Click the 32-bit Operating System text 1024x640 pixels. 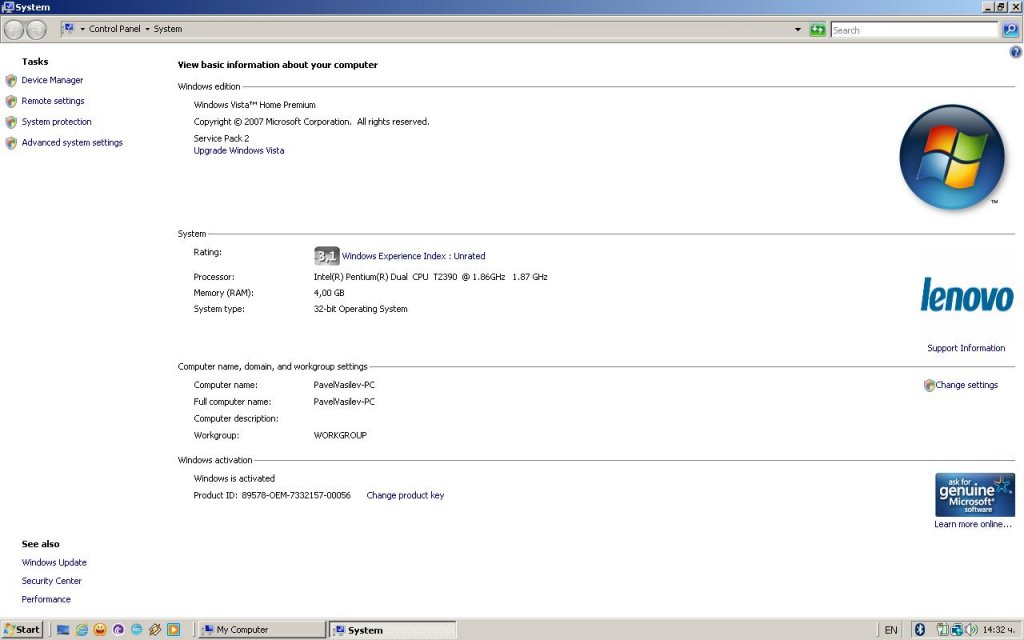360,310
